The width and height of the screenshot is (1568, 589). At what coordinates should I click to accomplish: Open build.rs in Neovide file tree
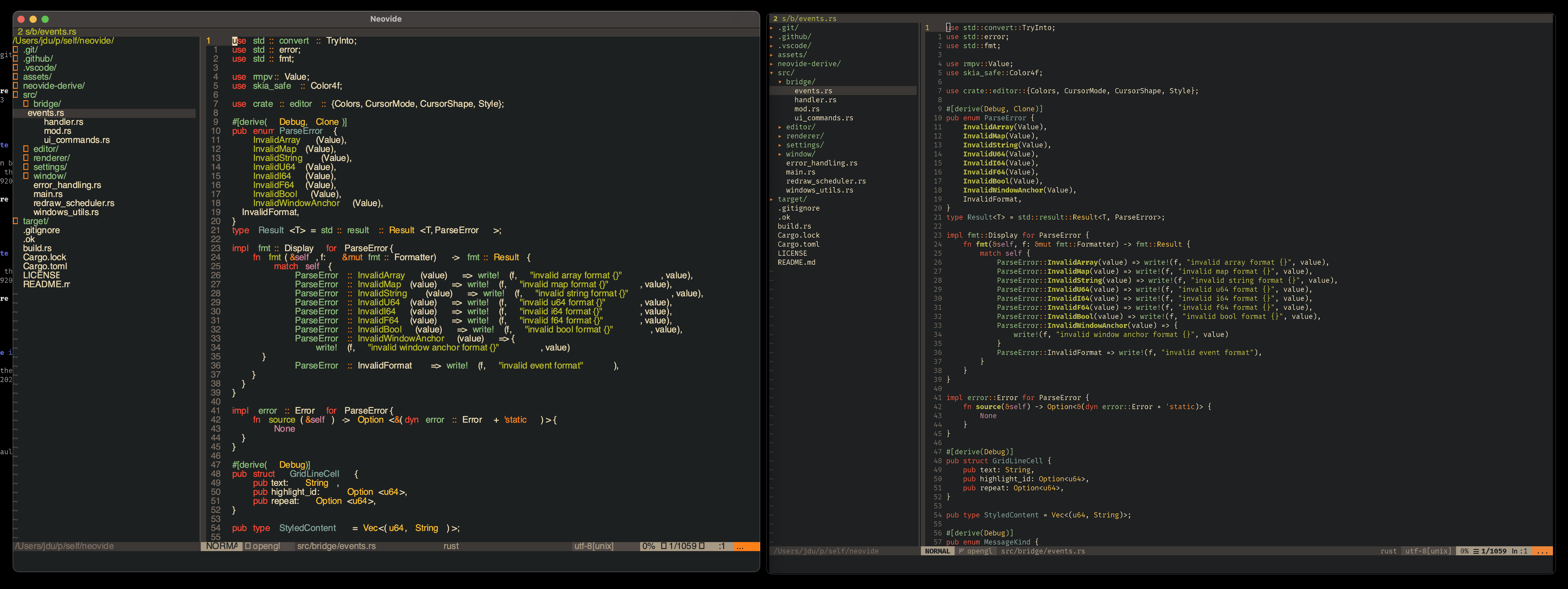pos(37,248)
